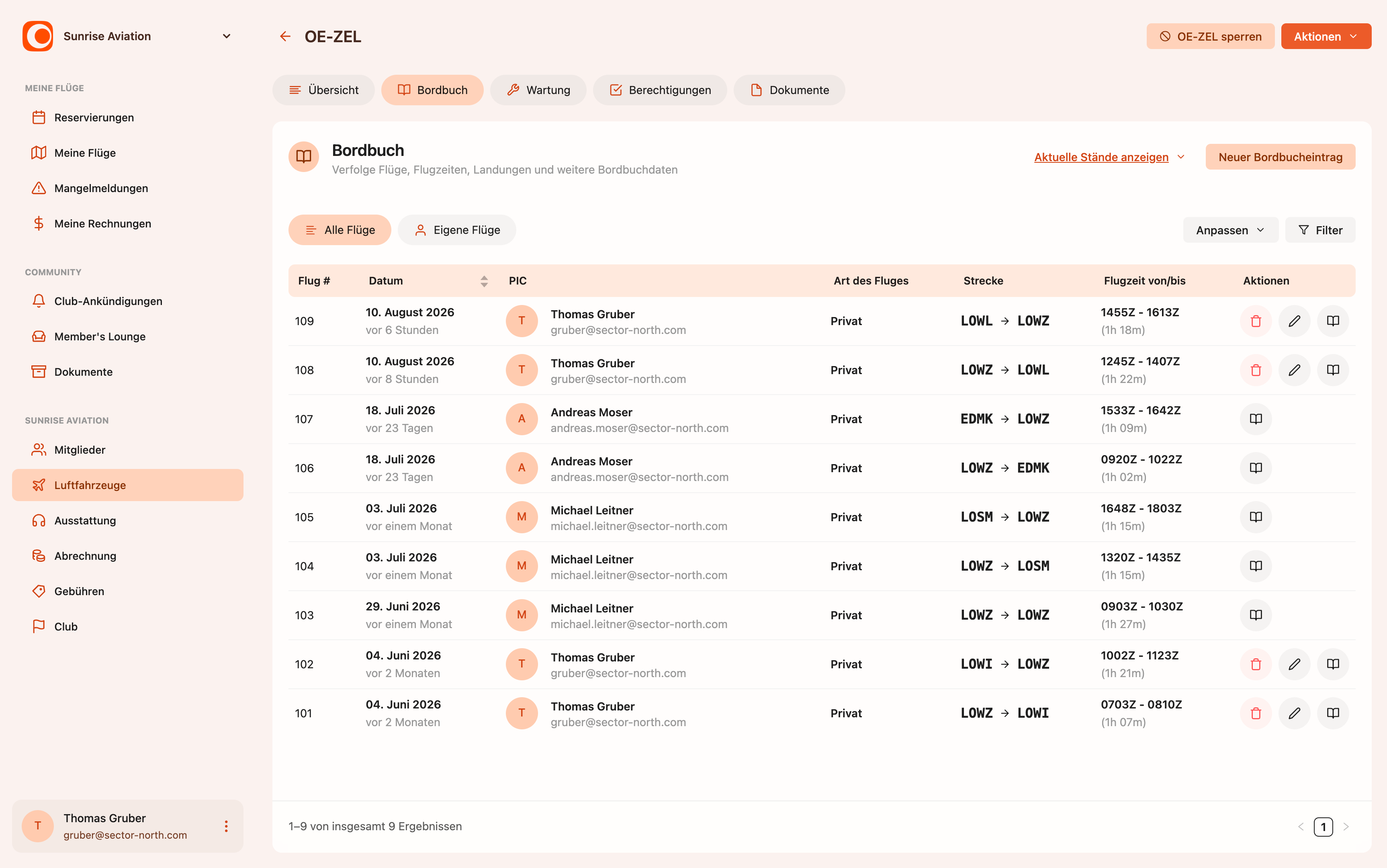The height and width of the screenshot is (868, 1387).
Task: Go to Abrechnung
Action: (127, 556)
